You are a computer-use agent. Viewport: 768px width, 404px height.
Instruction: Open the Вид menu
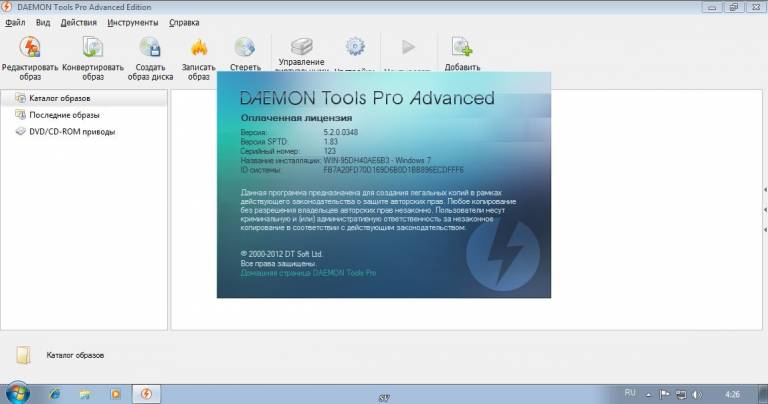click(x=43, y=23)
